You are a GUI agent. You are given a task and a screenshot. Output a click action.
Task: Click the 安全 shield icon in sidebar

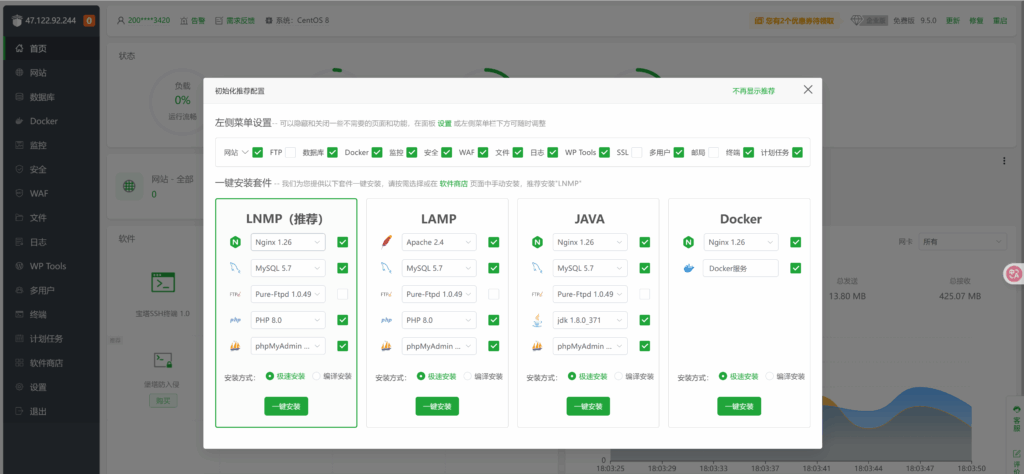tap(19, 169)
